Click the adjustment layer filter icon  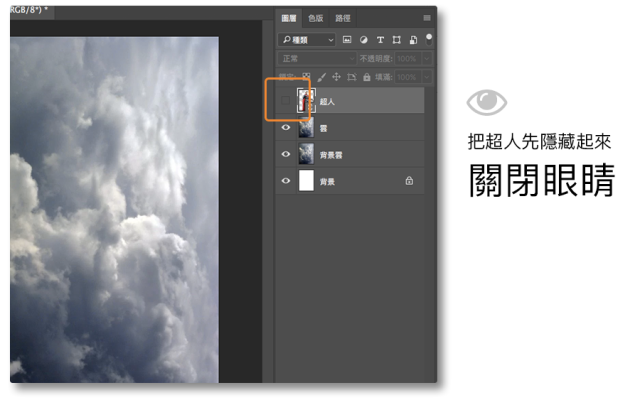[364, 39]
